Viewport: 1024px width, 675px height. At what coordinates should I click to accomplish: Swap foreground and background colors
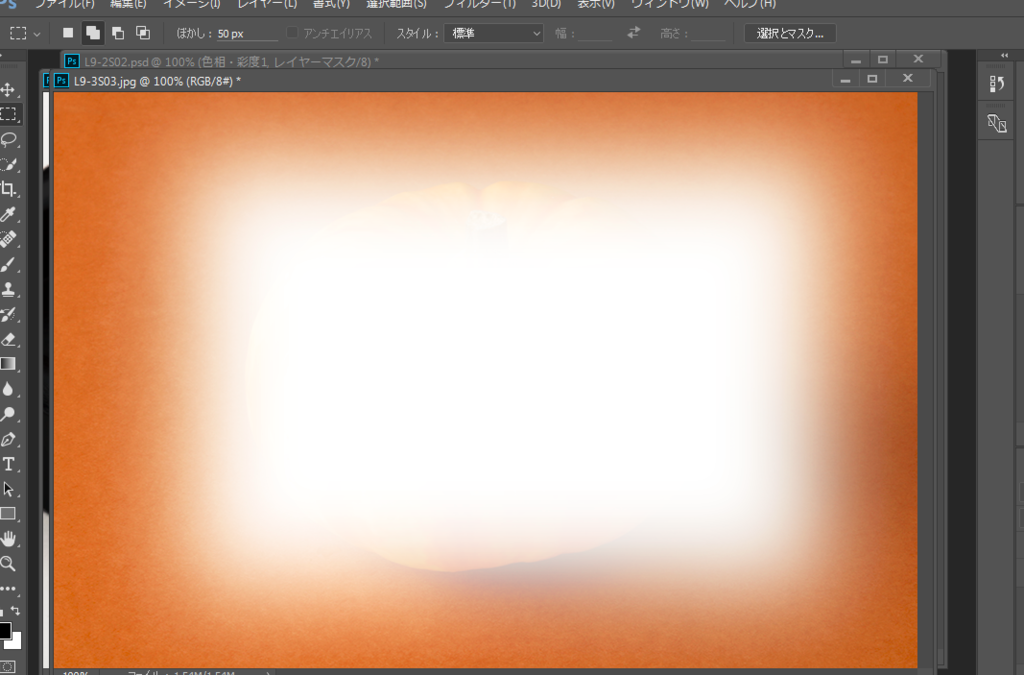click(15, 612)
